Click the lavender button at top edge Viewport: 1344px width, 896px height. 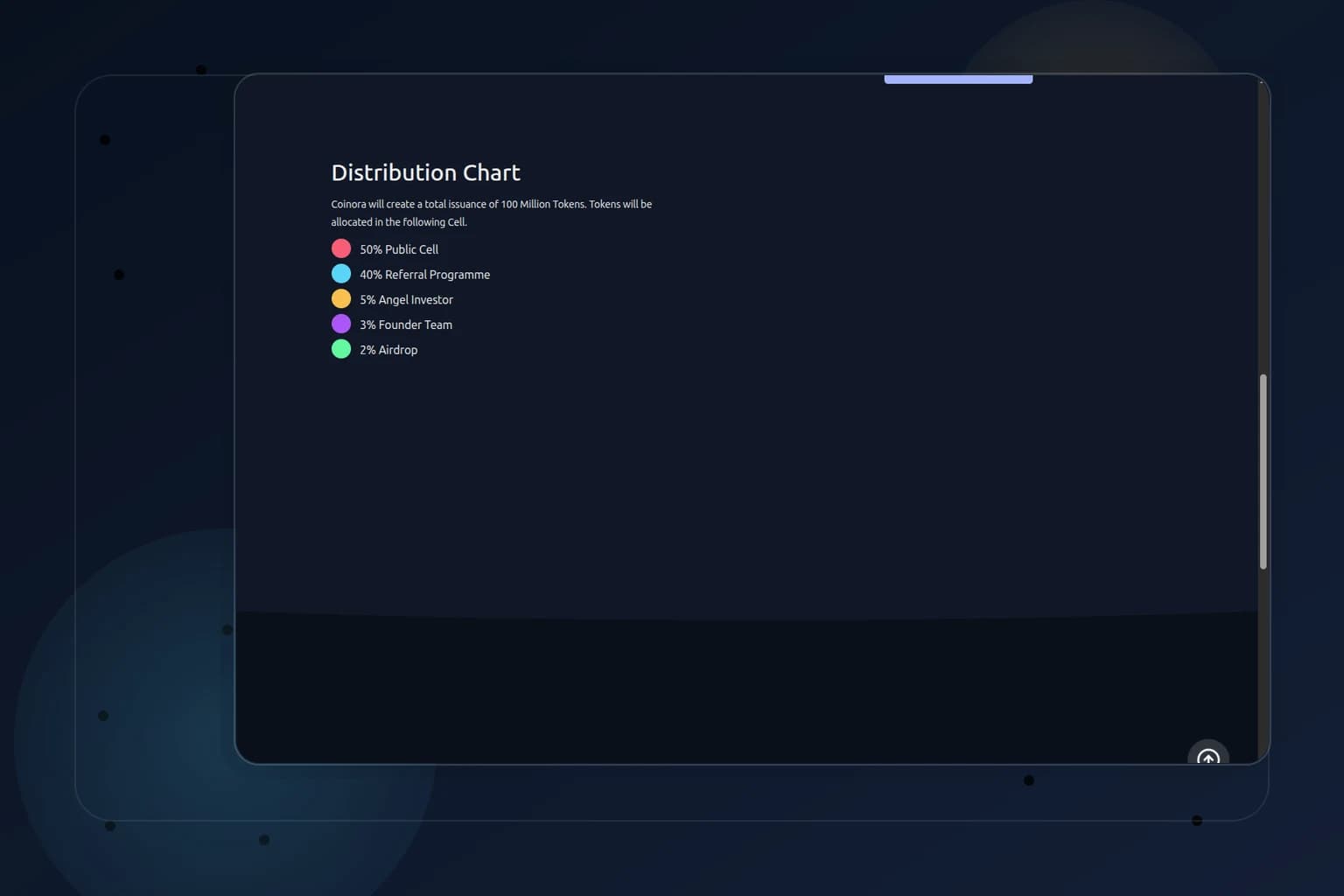958,79
